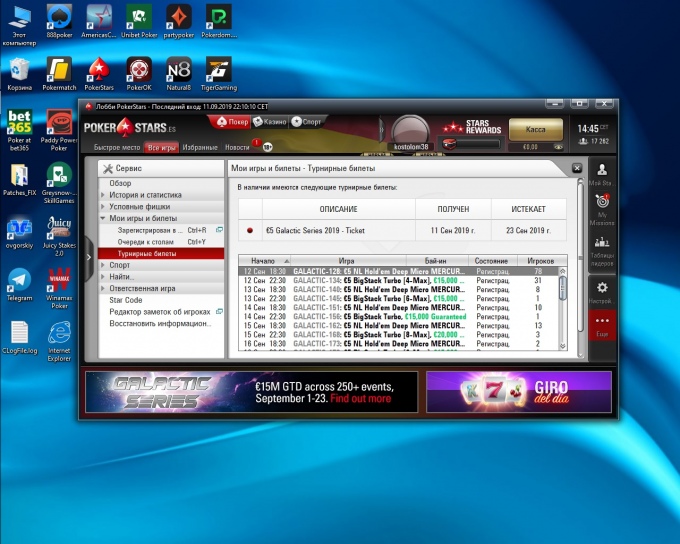Switch to Покер product tab
The height and width of the screenshot is (544, 680).
coord(233,122)
